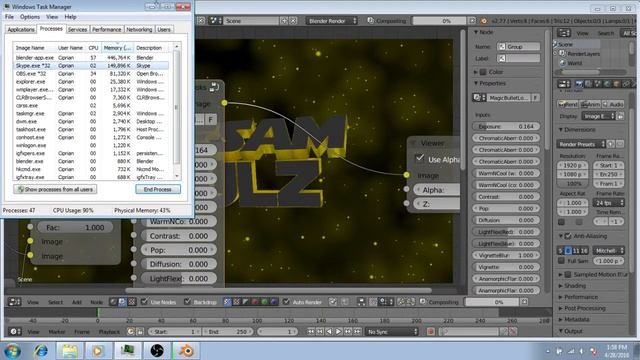Switch to the Render Layers properties tab icon
This screenshot has width=640, height=360.
coord(588,84)
